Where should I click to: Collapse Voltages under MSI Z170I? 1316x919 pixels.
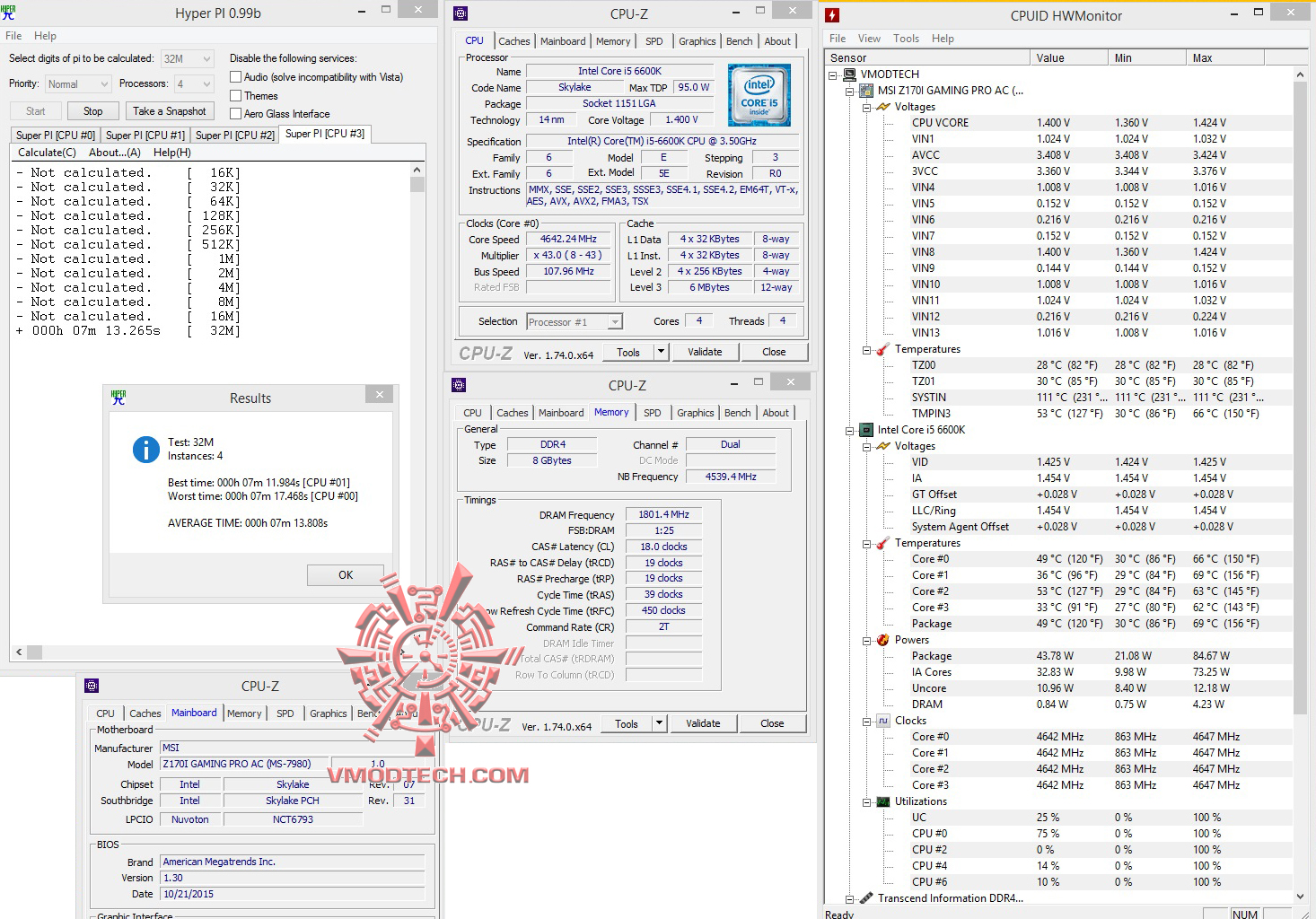coord(866,107)
